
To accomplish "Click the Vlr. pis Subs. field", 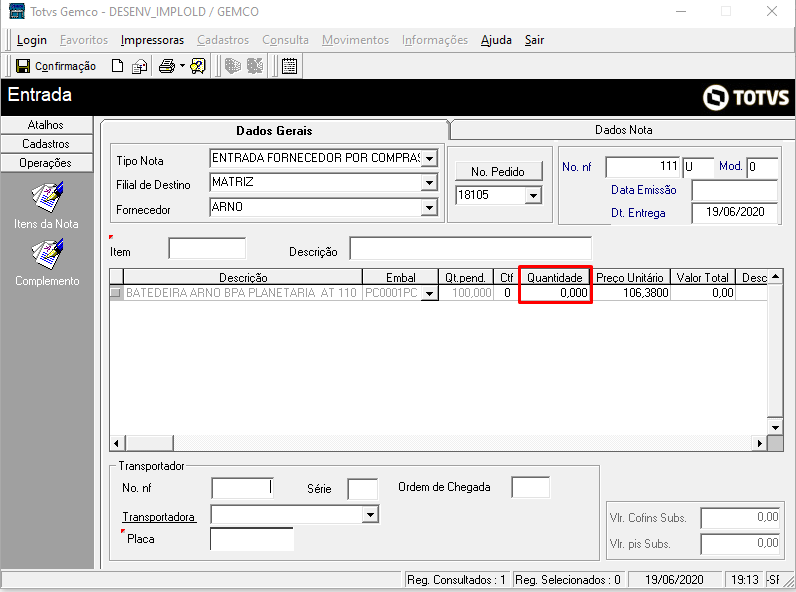I will [740, 544].
